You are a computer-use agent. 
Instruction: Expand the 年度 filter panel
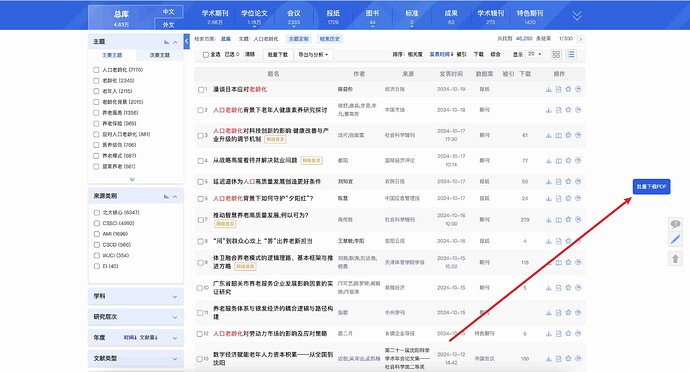tap(175, 338)
